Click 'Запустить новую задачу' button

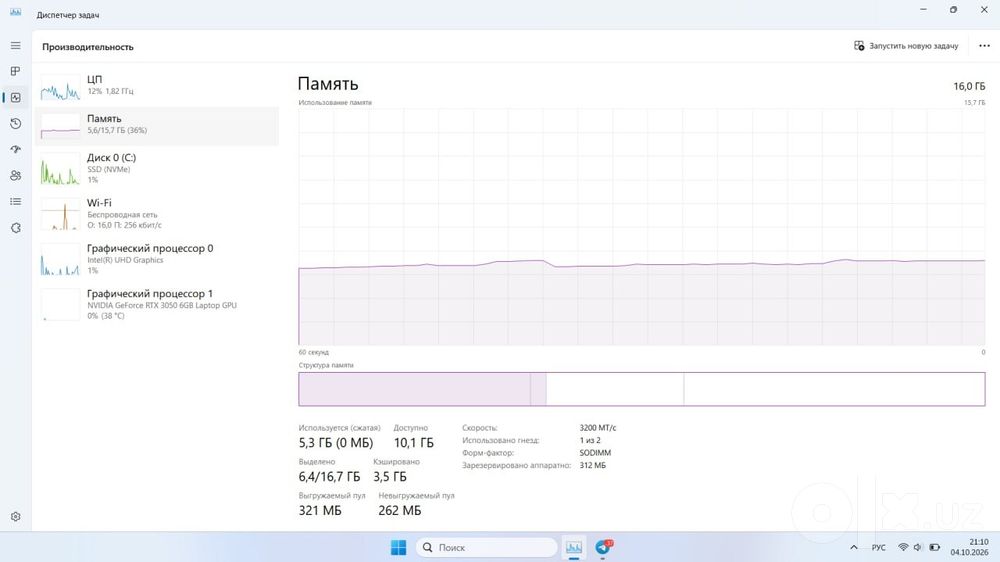(x=906, y=46)
